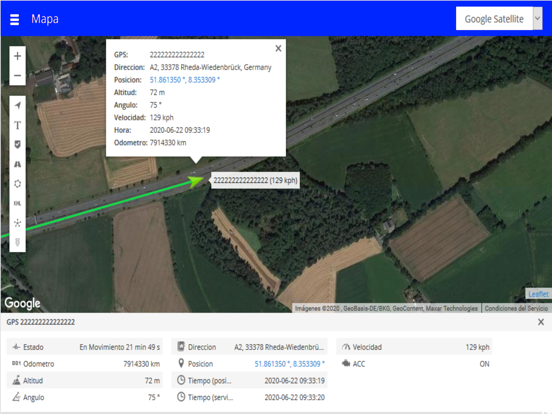Toggle the road route tool icon

click(x=18, y=164)
